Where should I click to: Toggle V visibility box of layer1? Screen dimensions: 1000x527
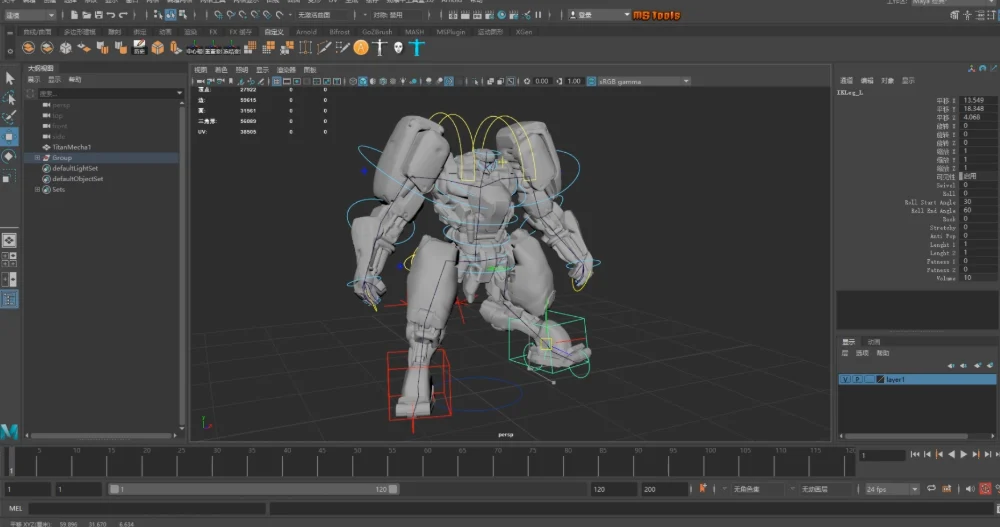[845, 380]
